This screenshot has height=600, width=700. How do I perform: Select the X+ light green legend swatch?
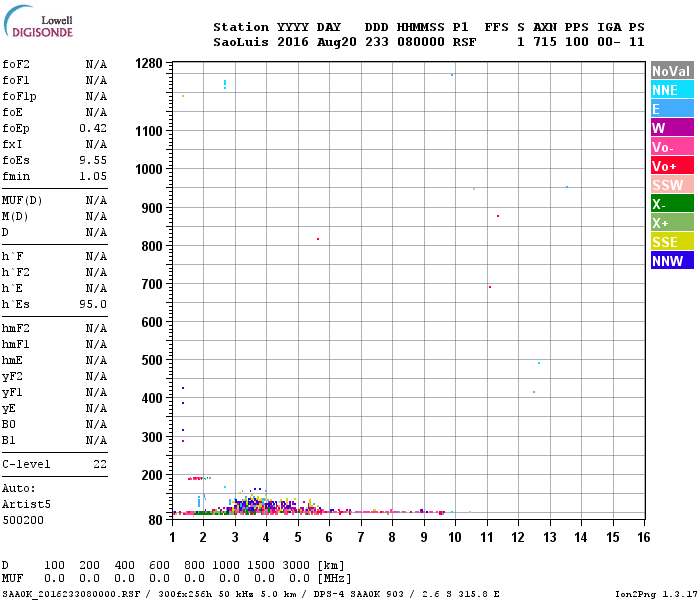click(672, 223)
